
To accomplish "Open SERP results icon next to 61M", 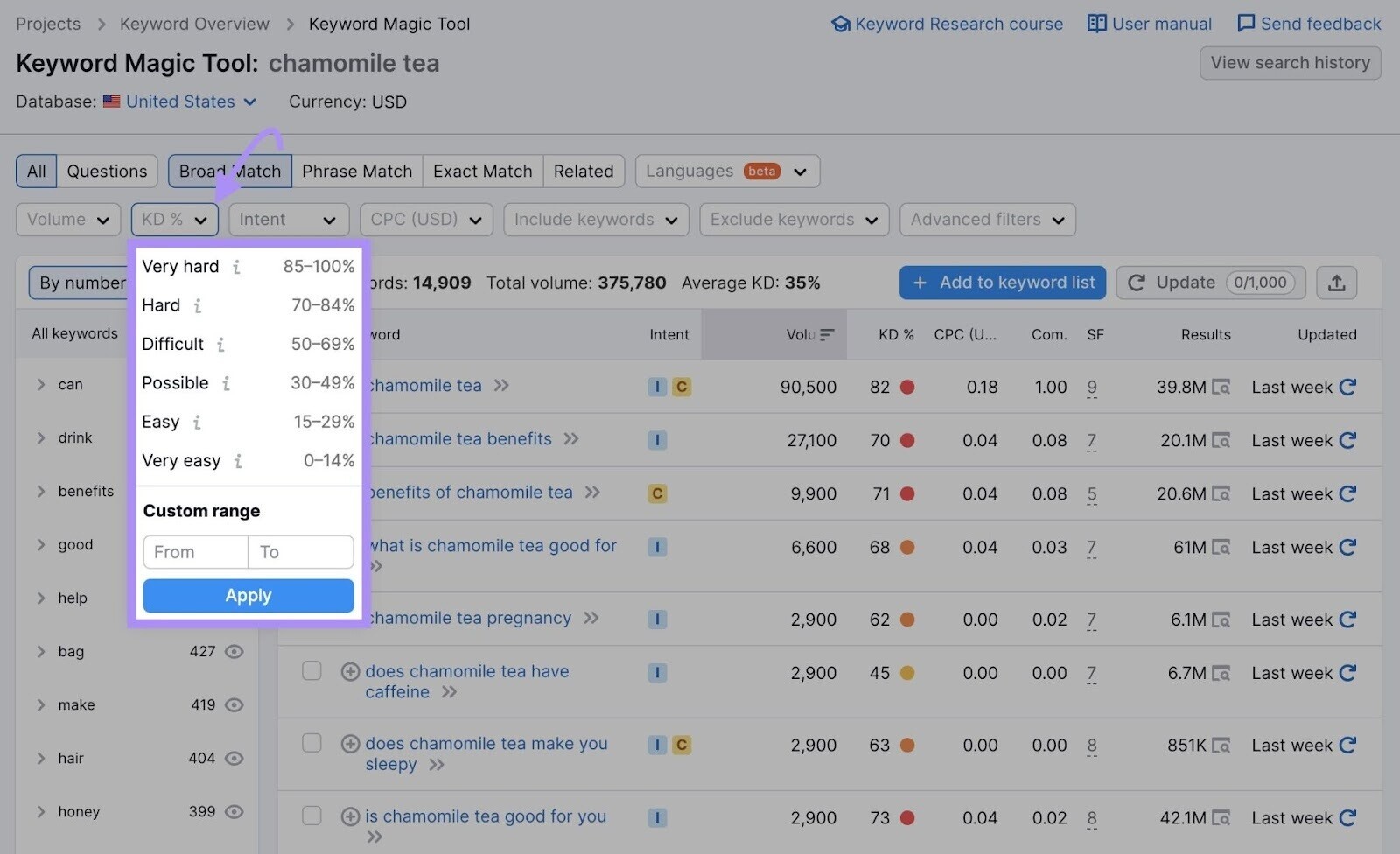I will (x=1221, y=548).
